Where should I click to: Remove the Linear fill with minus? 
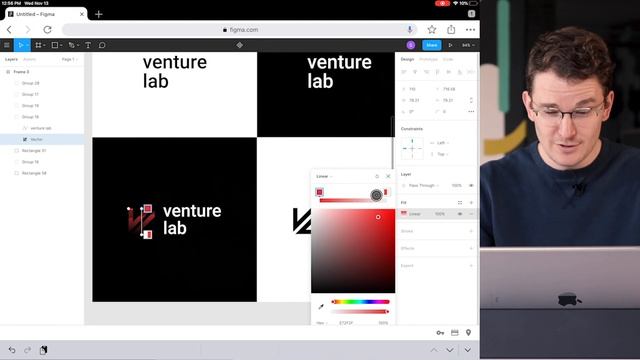point(471,214)
